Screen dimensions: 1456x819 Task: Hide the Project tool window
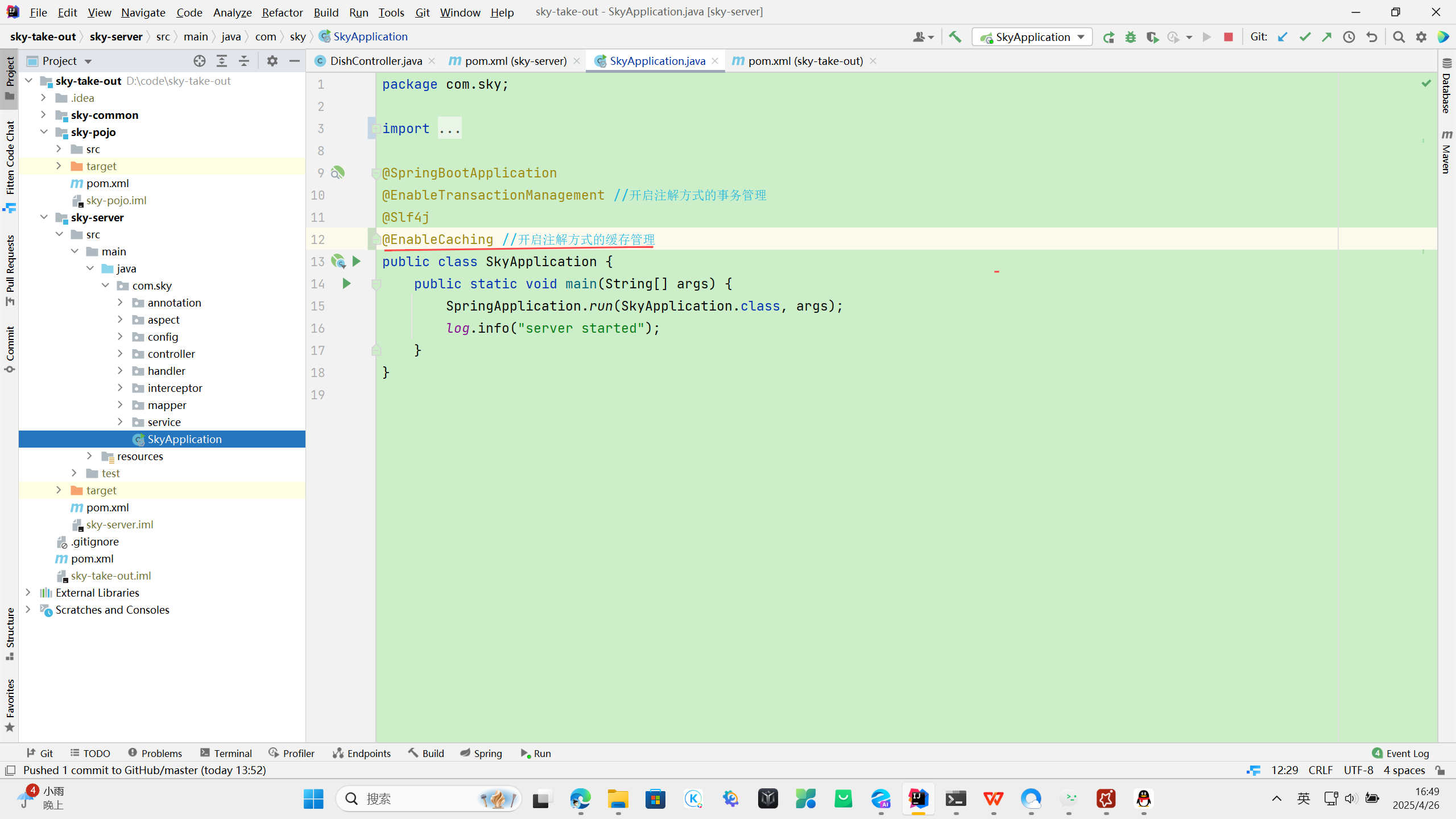click(295, 61)
